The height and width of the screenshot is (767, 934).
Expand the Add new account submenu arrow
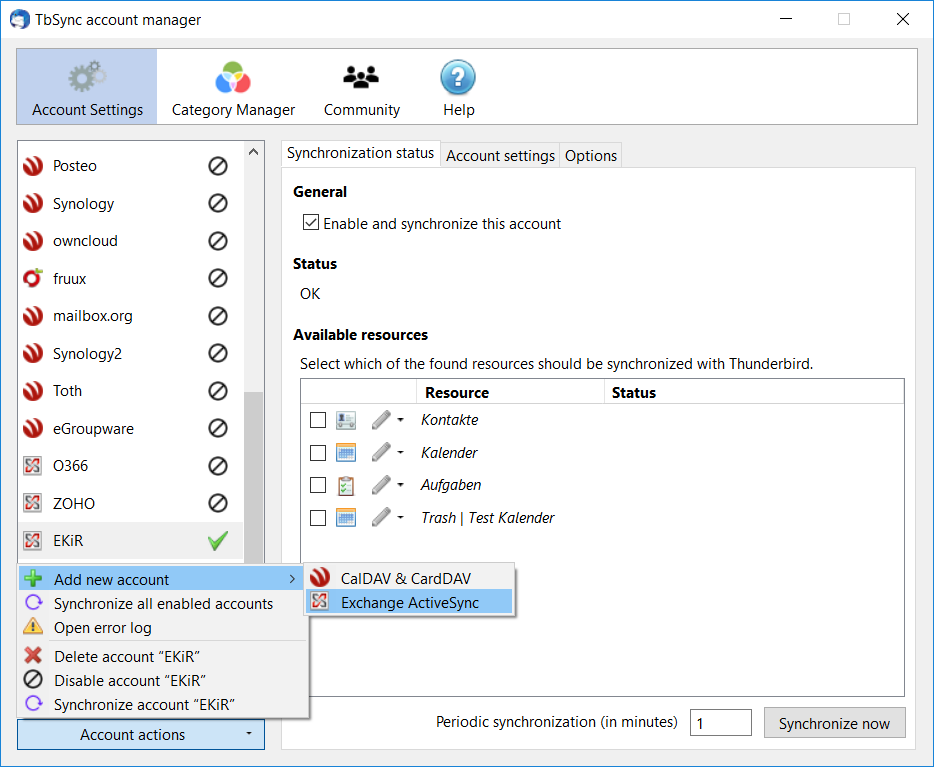292,579
